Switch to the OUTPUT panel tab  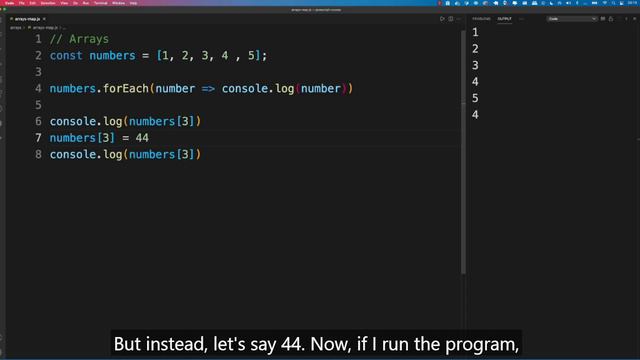(504, 19)
